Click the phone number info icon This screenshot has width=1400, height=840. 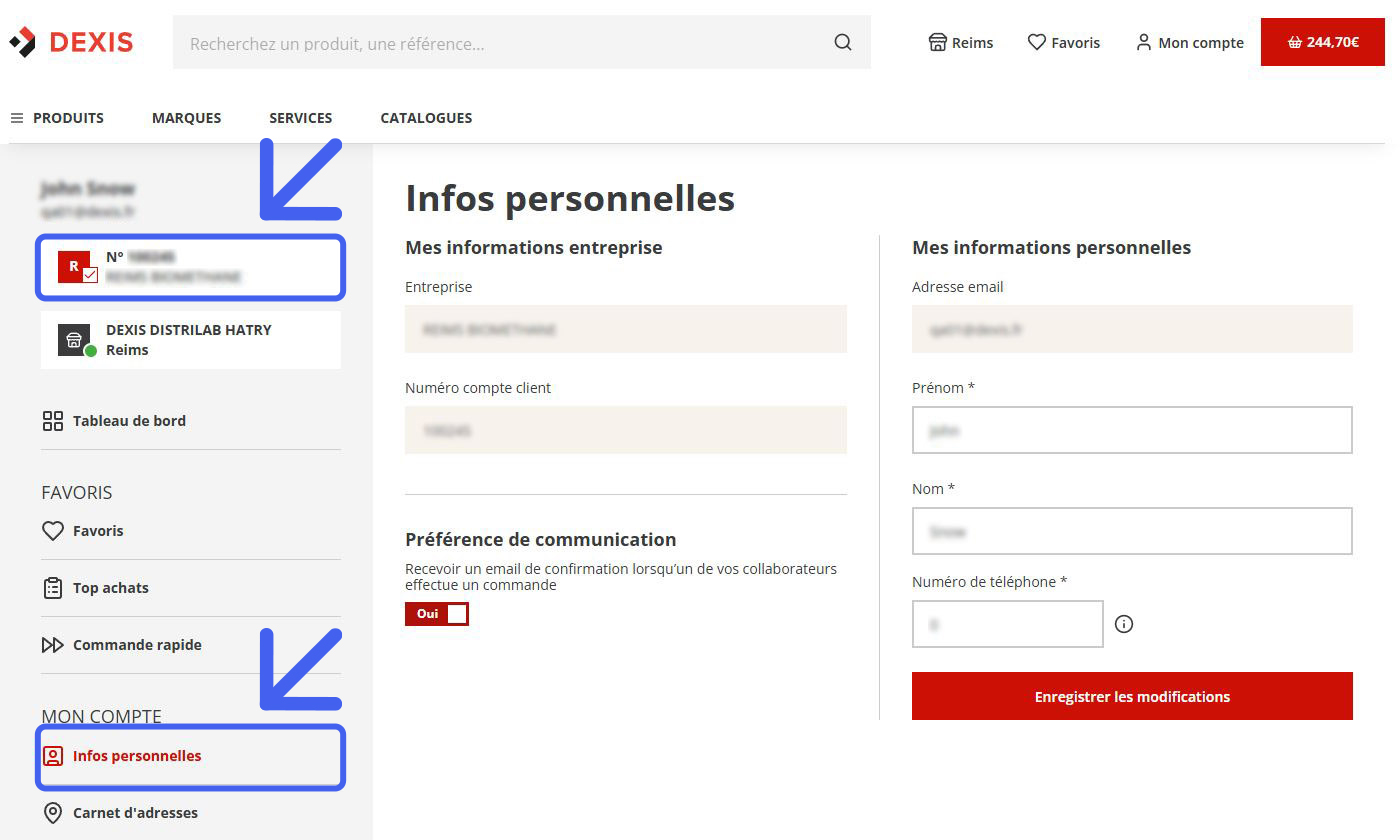click(x=1124, y=624)
